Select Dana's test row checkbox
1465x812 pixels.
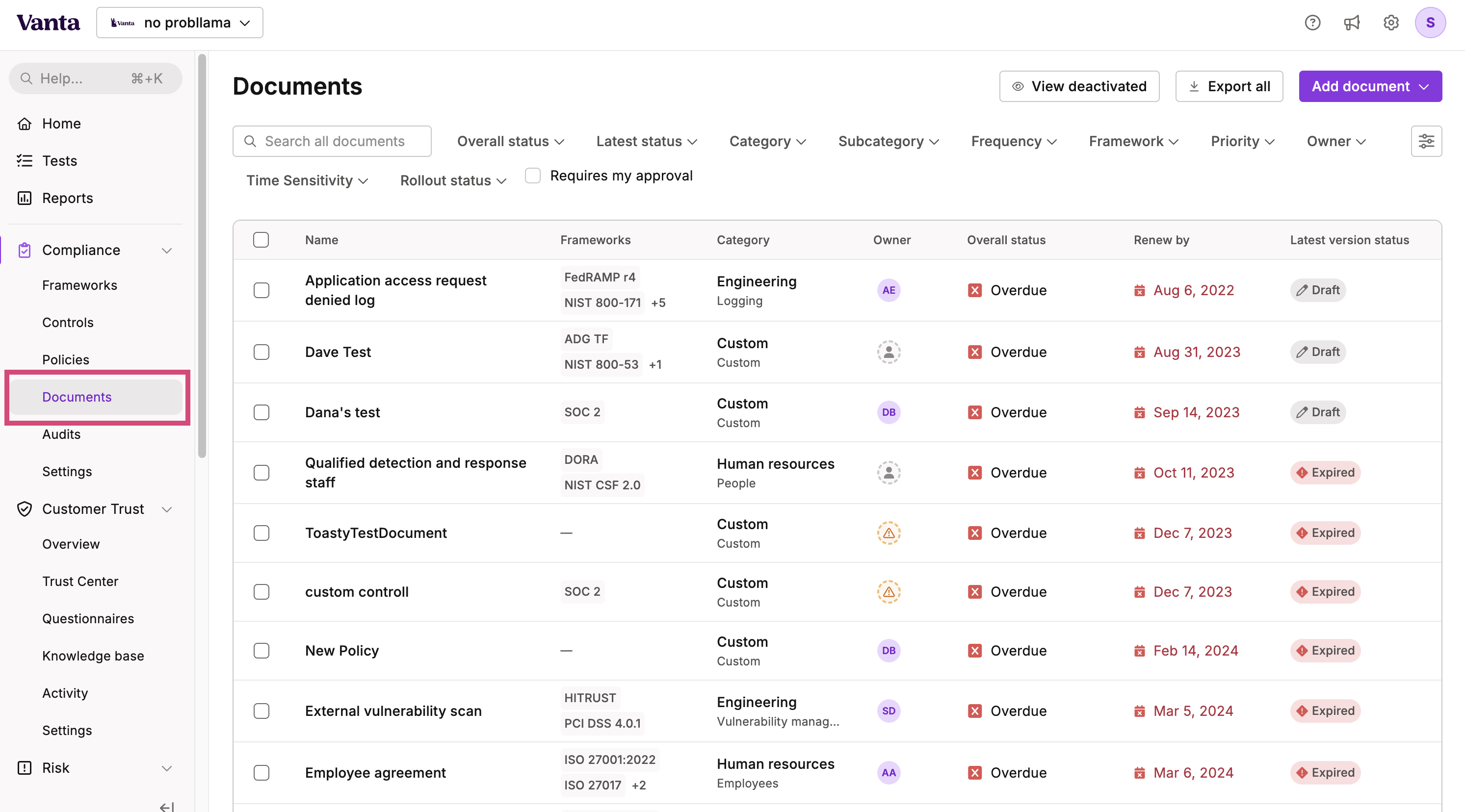[x=262, y=412]
